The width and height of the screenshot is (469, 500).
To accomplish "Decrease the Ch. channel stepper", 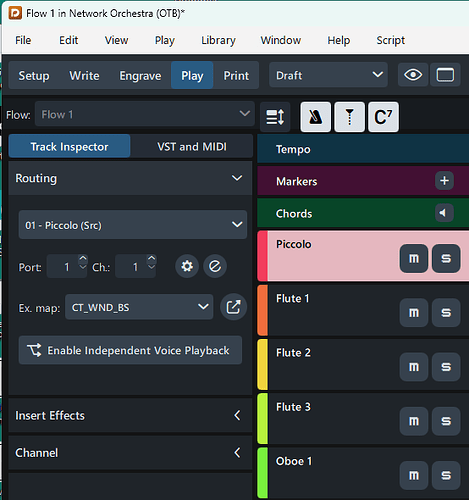I will point(151,268).
